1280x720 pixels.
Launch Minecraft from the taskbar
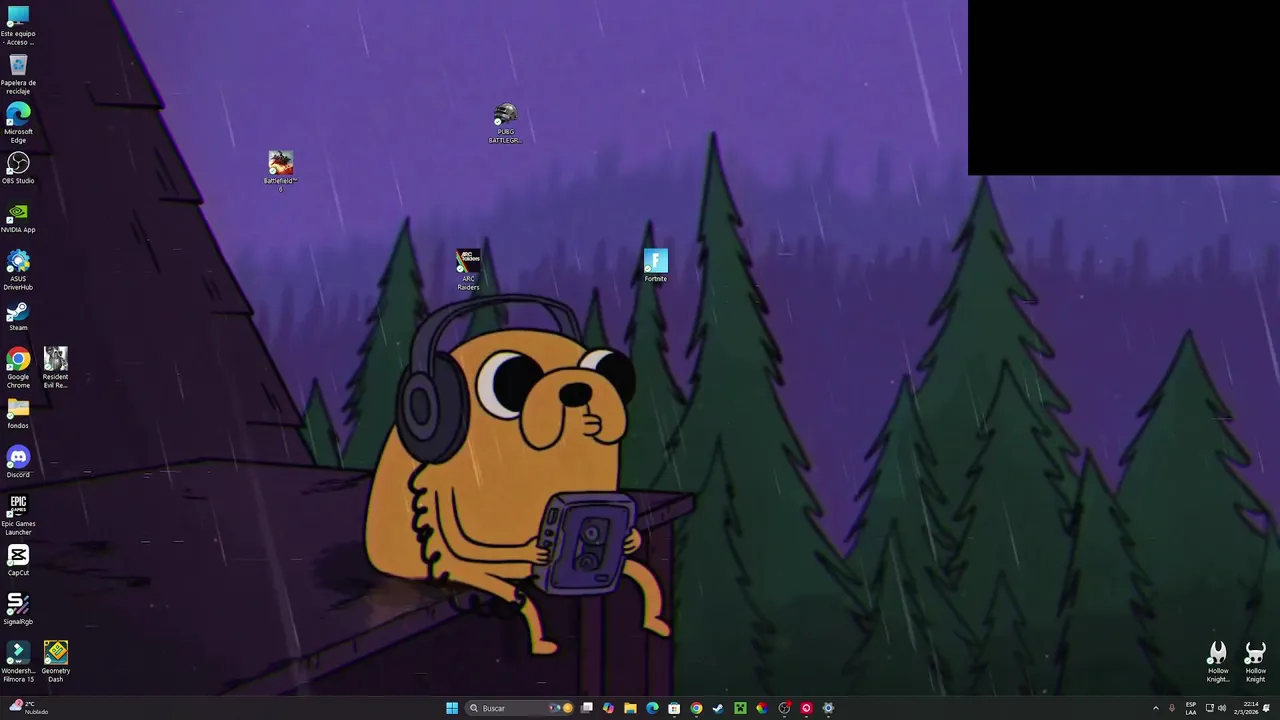(740, 708)
